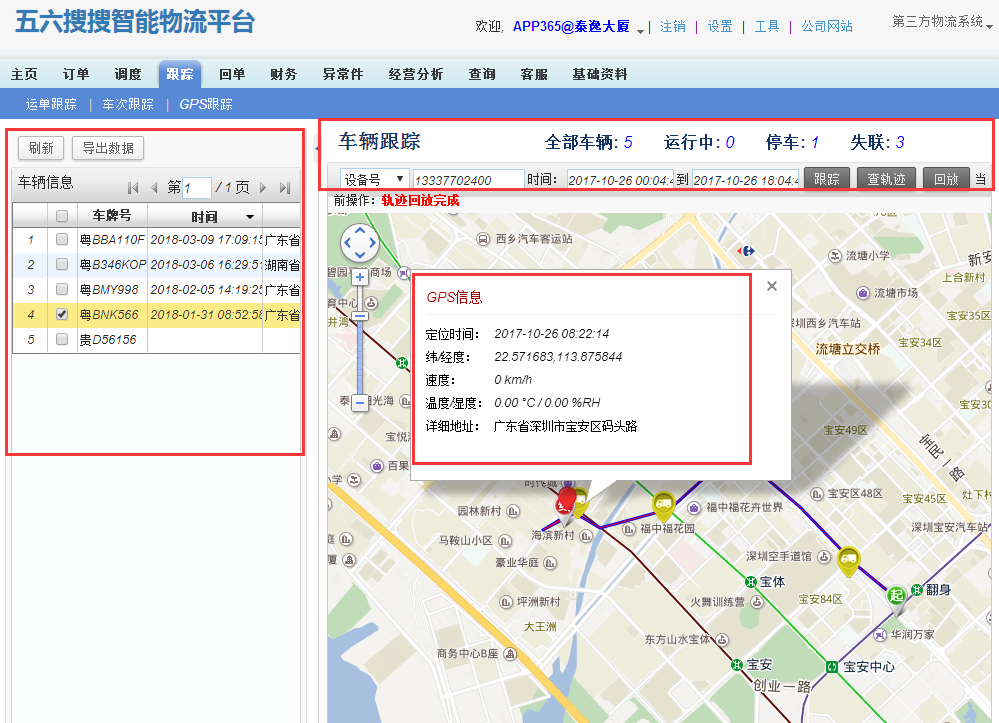The width and height of the screenshot is (999, 723).
Task: Click the map pan direction control
Action: click(359, 243)
